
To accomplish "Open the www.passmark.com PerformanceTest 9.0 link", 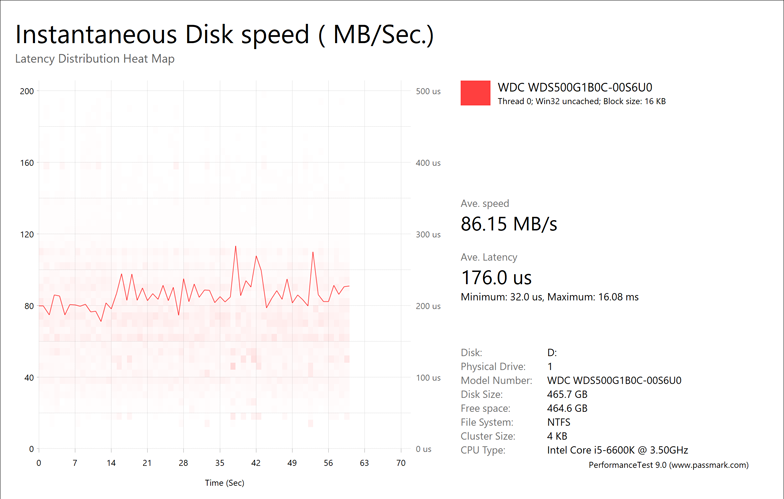I will (x=668, y=466).
